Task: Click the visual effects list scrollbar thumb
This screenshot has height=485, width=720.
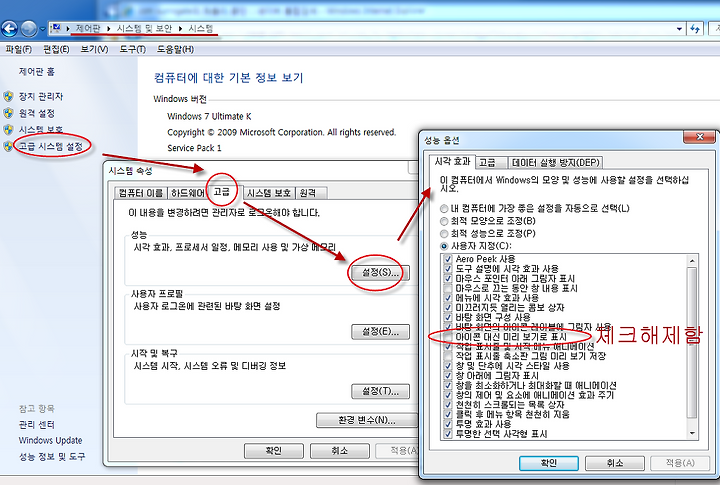Action: pos(692,343)
